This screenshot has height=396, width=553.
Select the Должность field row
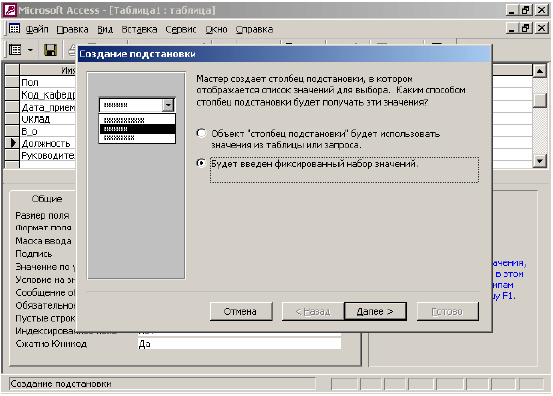tap(48, 143)
